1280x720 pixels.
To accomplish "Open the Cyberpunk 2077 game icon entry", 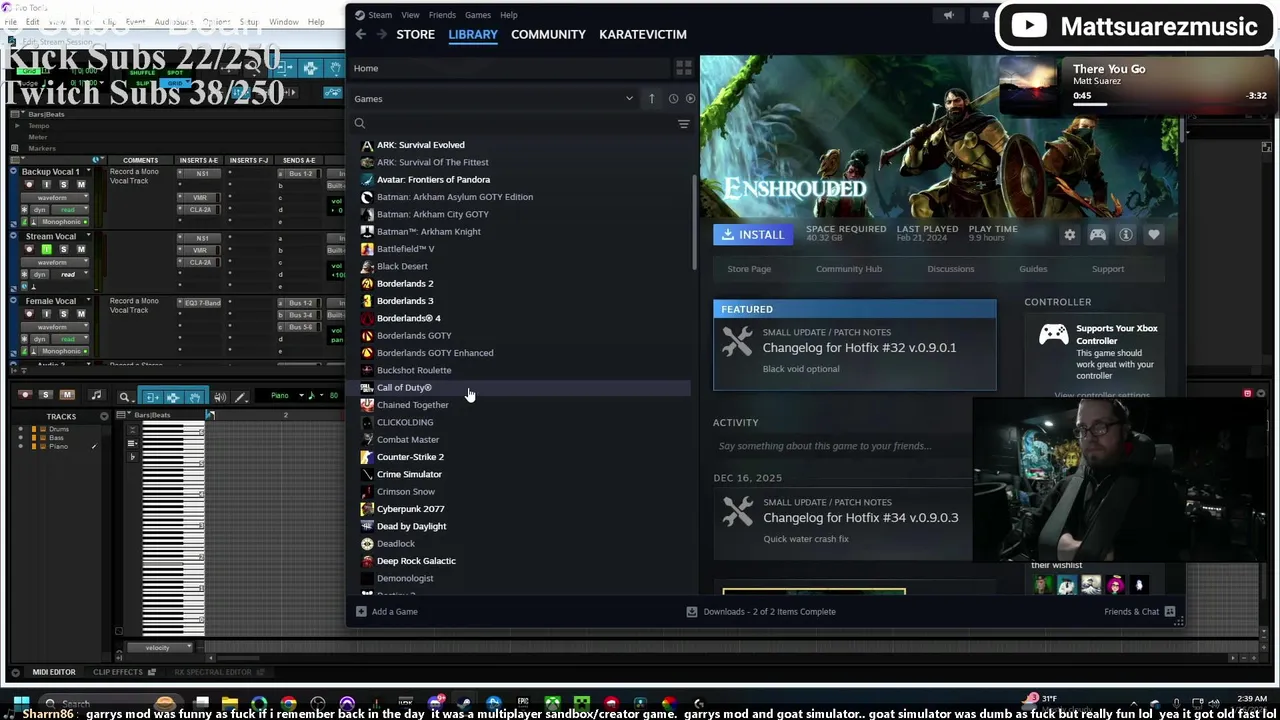I will (367, 509).
